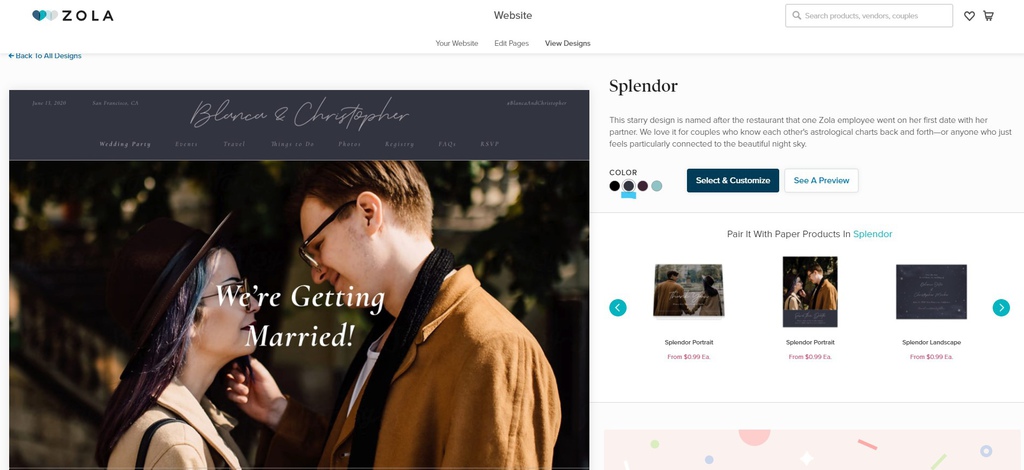Image resolution: width=1024 pixels, height=470 pixels.
Task: Select the dark navy color swatch
Action: click(x=628, y=186)
